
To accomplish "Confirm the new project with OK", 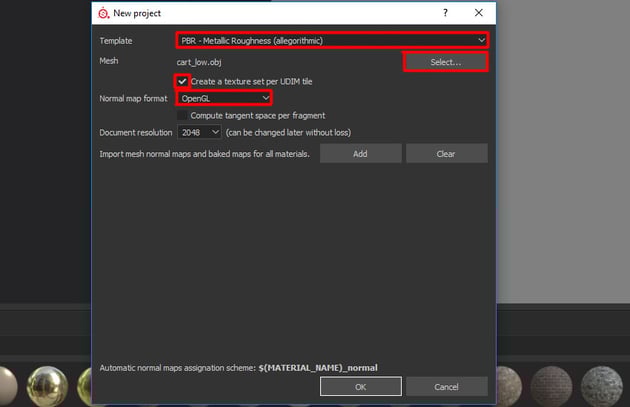I will 360,387.
